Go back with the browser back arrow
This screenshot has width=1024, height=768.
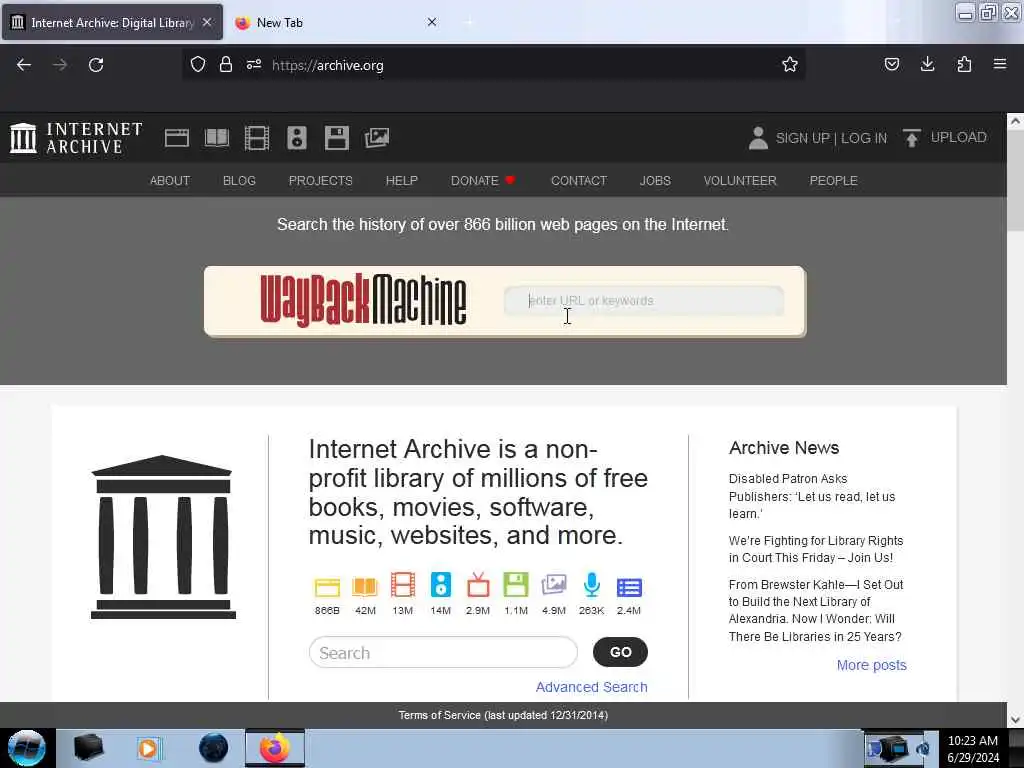24,65
